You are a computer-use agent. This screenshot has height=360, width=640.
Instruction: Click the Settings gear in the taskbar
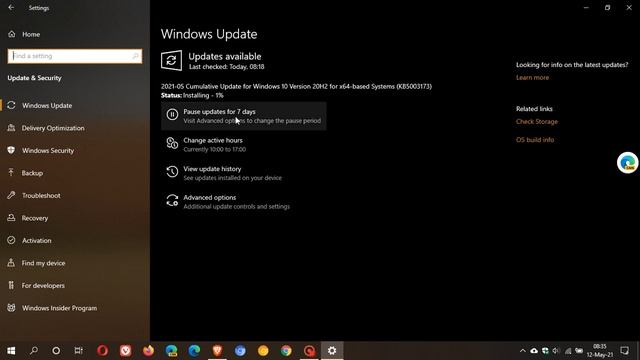coord(332,350)
